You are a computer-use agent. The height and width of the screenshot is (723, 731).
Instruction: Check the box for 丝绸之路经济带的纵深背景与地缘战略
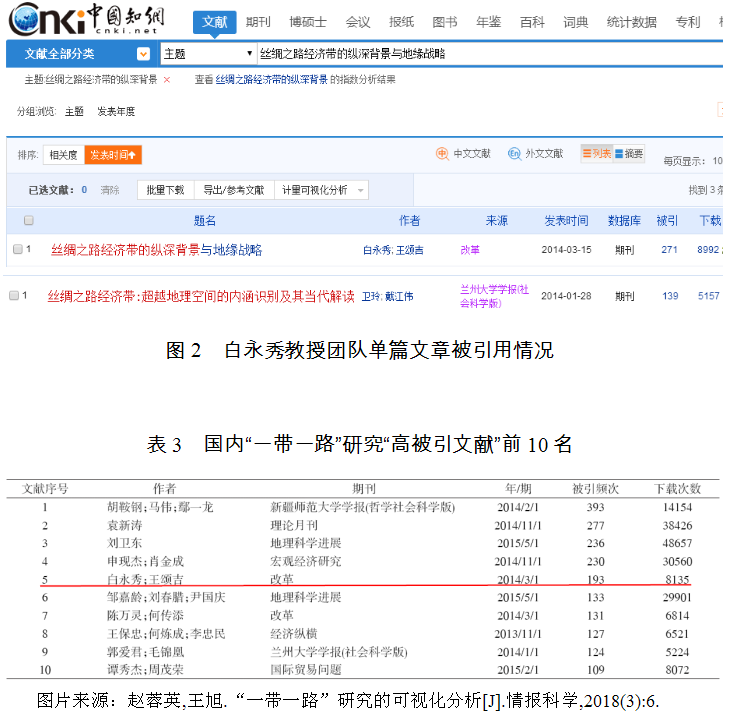click(x=17, y=249)
